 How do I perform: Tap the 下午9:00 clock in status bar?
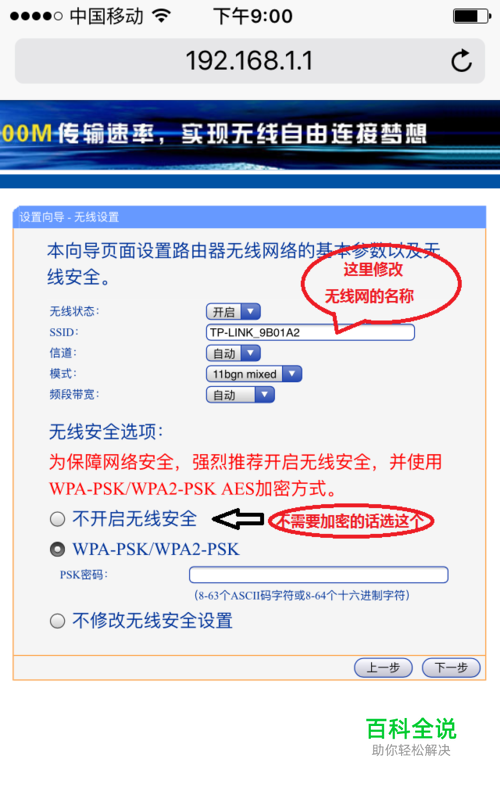click(253, 17)
